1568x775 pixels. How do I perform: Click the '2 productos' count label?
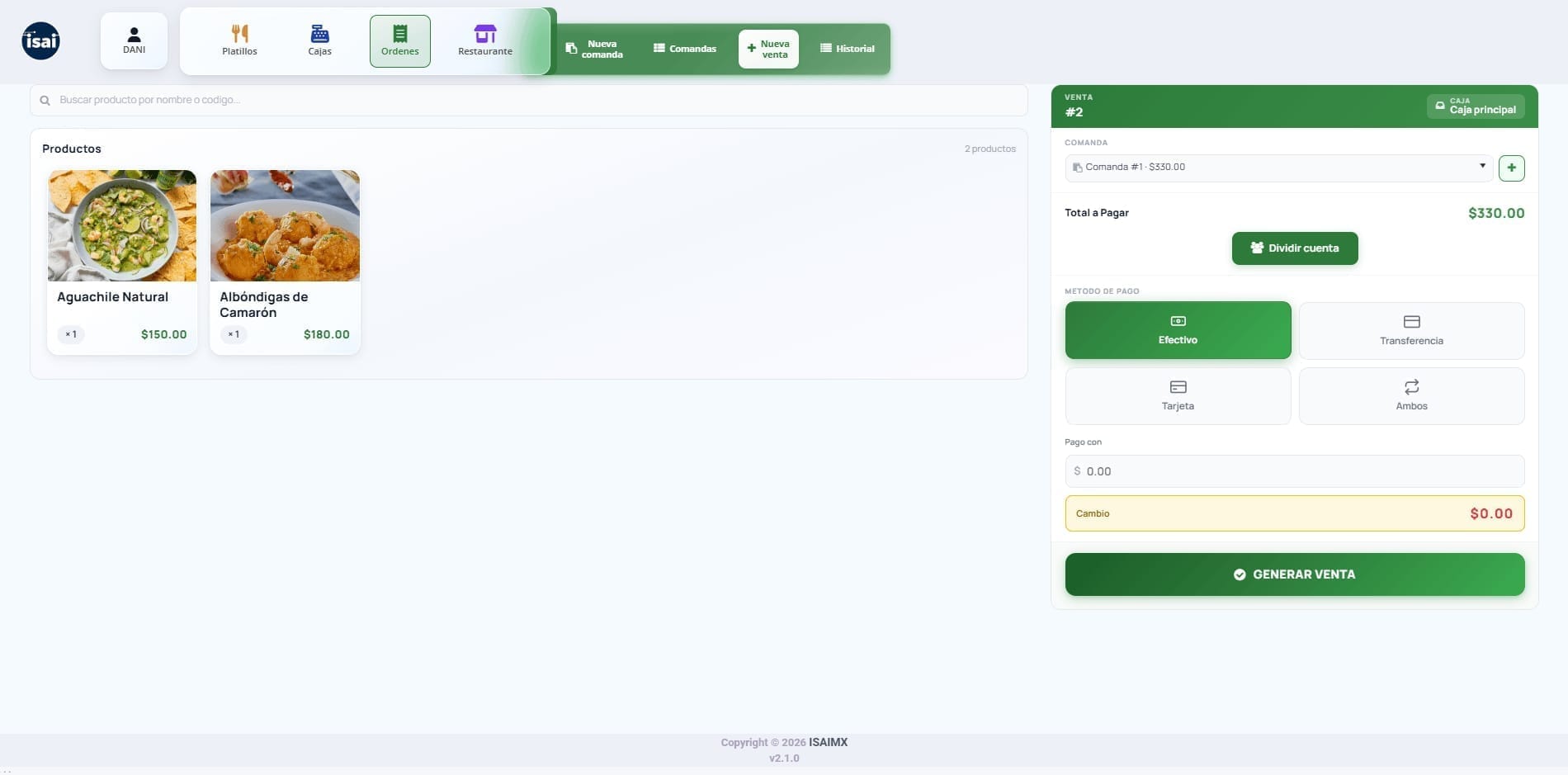click(x=989, y=149)
